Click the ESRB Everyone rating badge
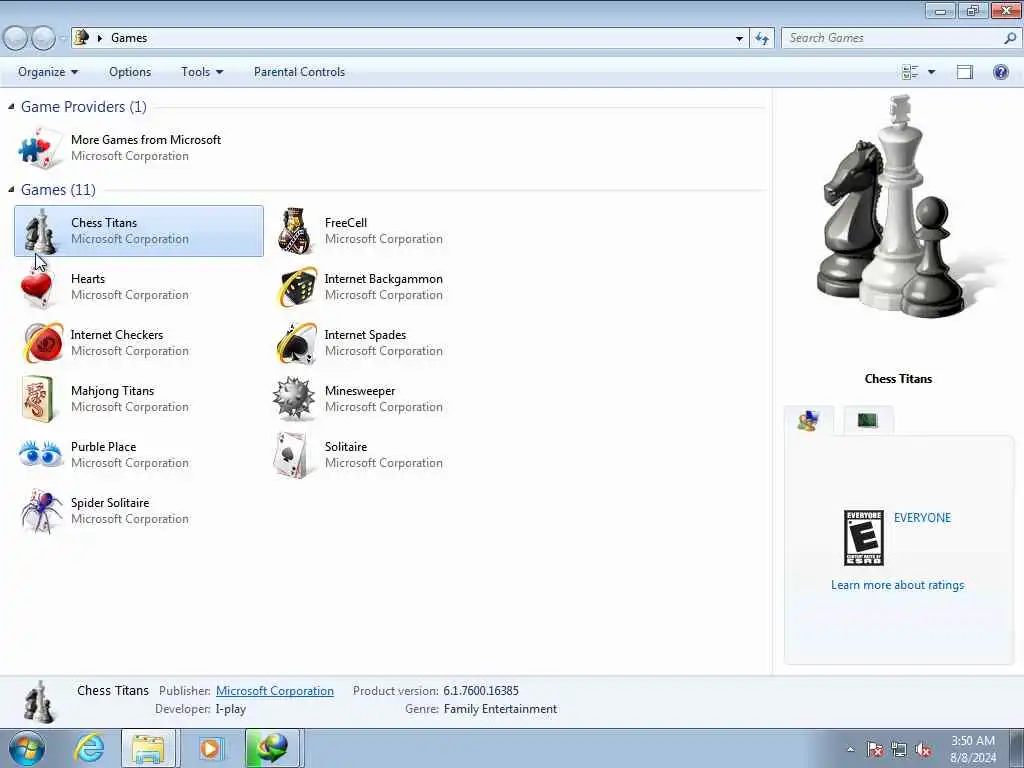The width and height of the screenshot is (1024, 768). click(863, 537)
